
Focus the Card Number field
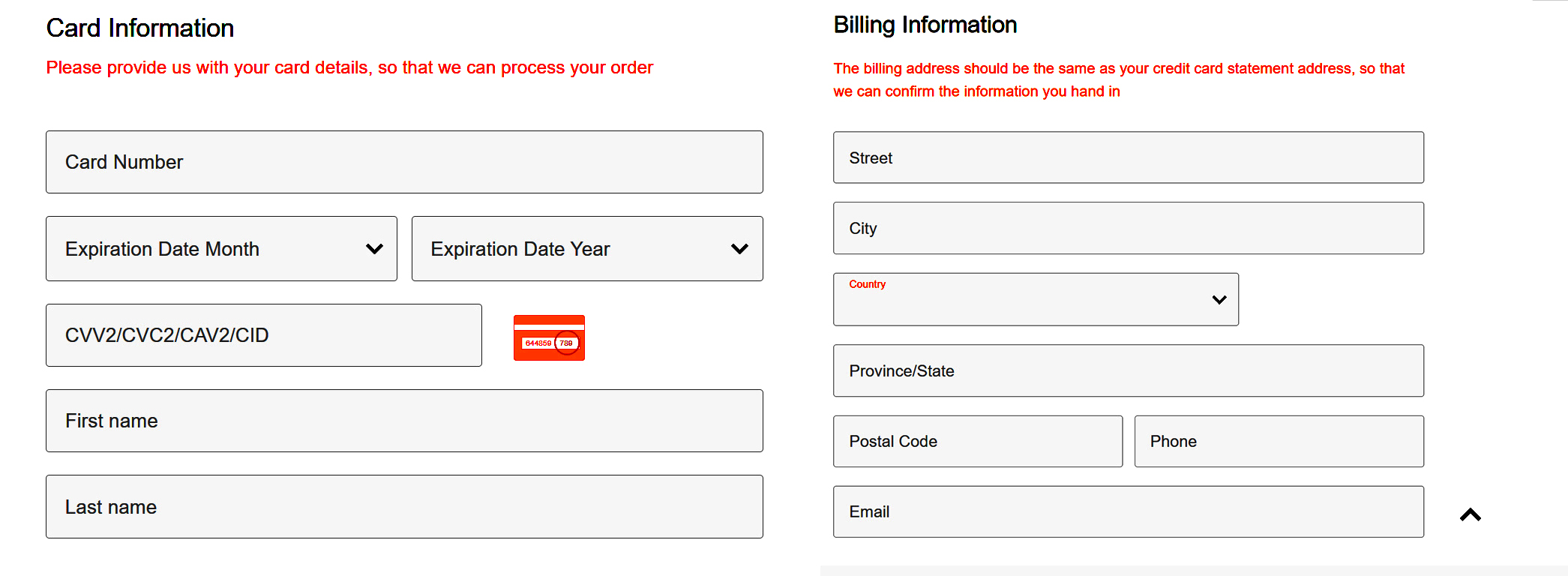404,162
